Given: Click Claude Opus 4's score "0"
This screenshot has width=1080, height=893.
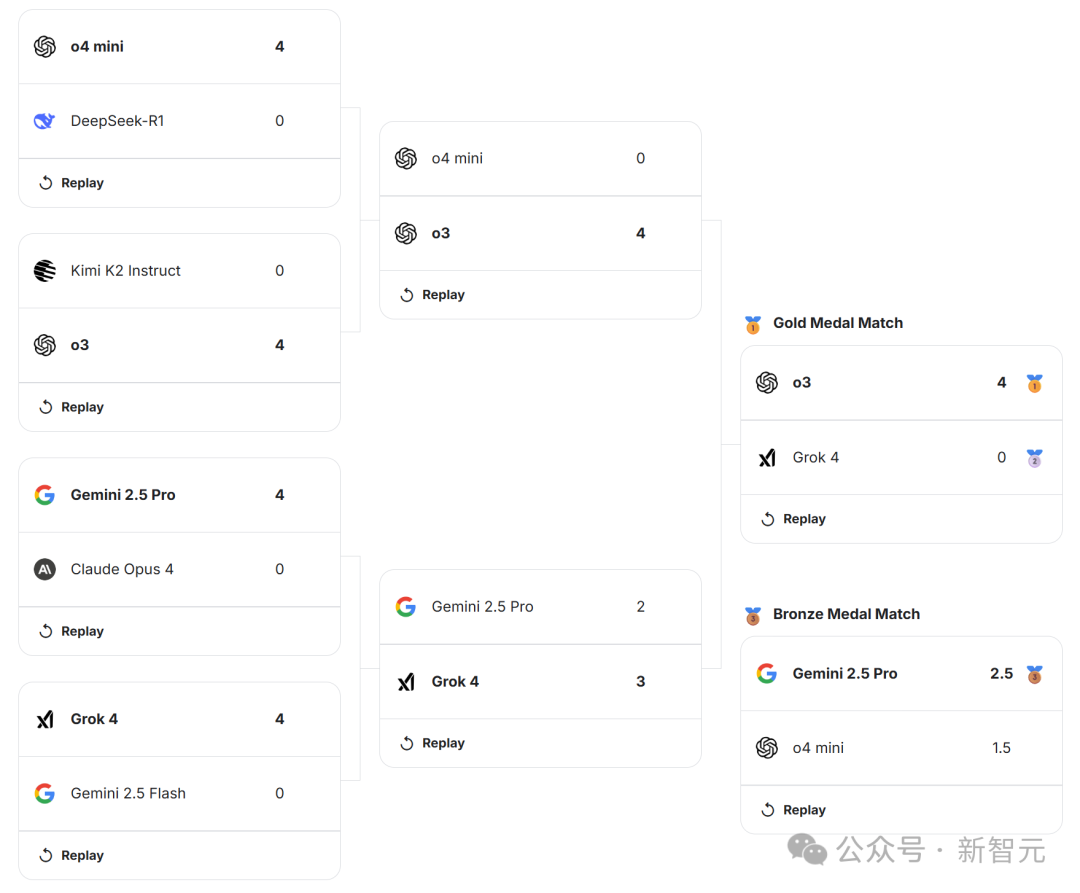Looking at the screenshot, I should pos(280,569).
